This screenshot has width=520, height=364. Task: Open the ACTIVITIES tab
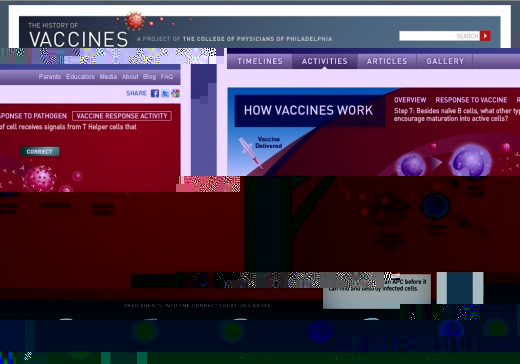click(x=325, y=61)
